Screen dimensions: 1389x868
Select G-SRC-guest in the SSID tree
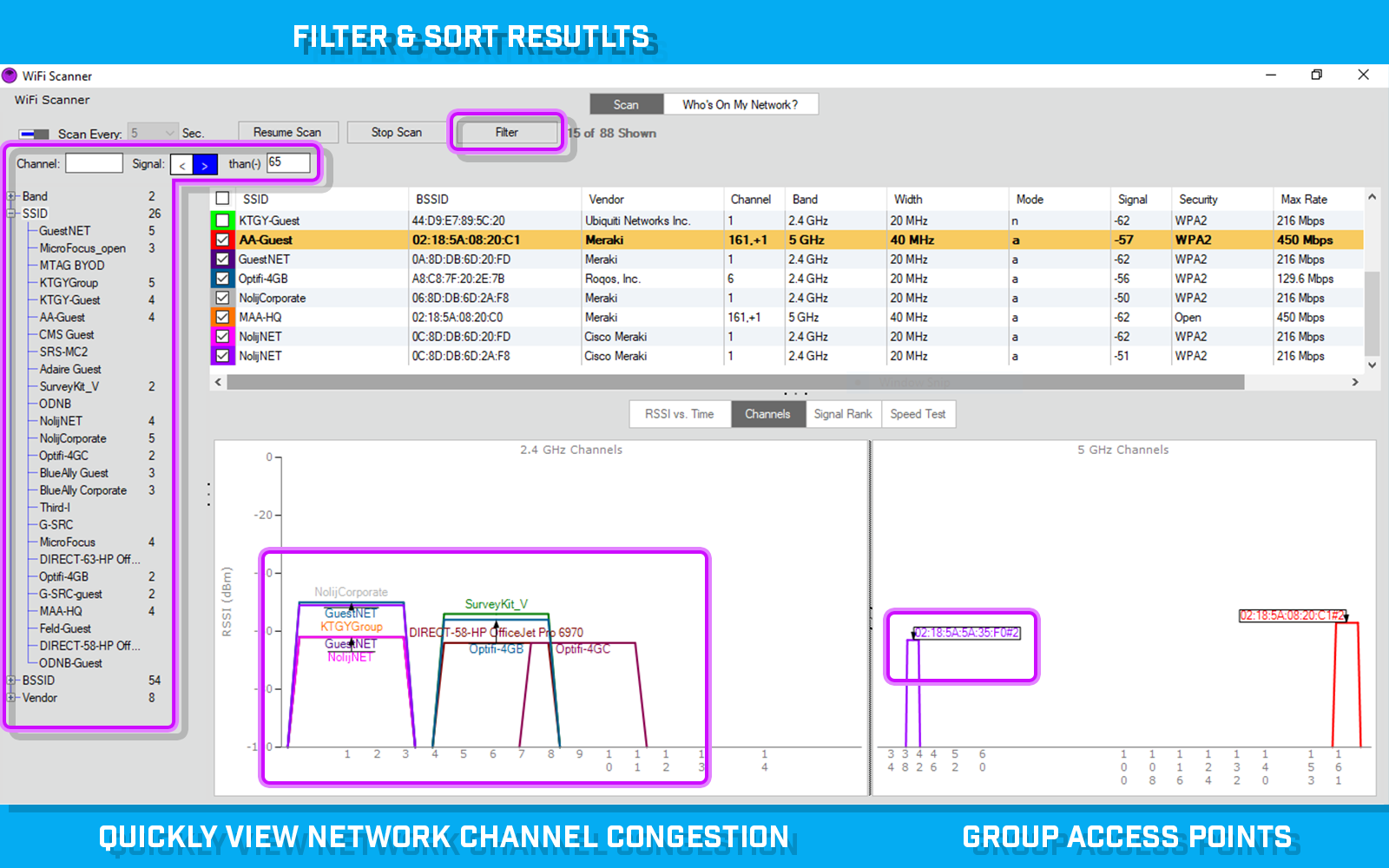pyautogui.click(x=70, y=594)
